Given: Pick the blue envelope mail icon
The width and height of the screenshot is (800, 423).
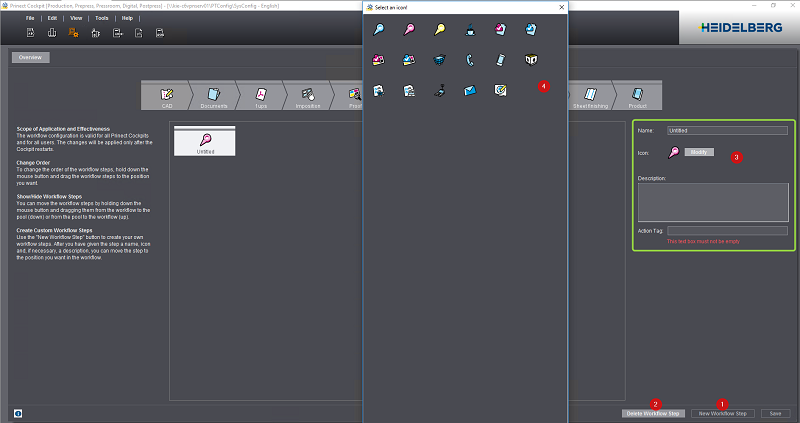Looking at the screenshot, I should click(x=470, y=91).
